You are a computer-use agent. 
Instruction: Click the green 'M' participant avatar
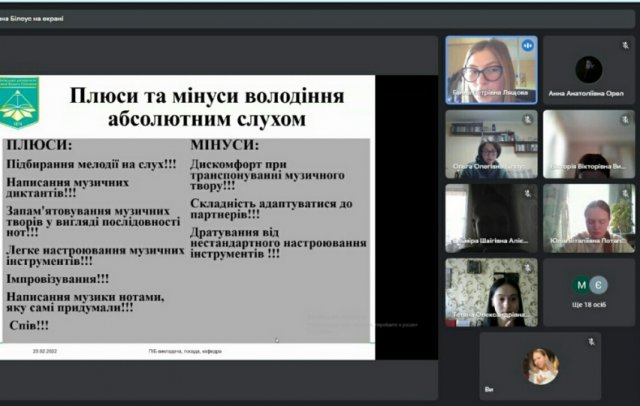pyautogui.click(x=581, y=285)
